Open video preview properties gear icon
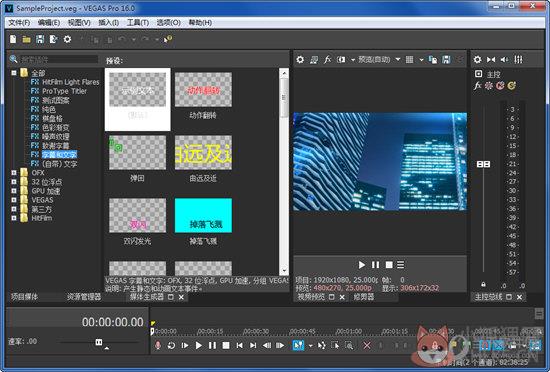 pyautogui.click(x=300, y=60)
